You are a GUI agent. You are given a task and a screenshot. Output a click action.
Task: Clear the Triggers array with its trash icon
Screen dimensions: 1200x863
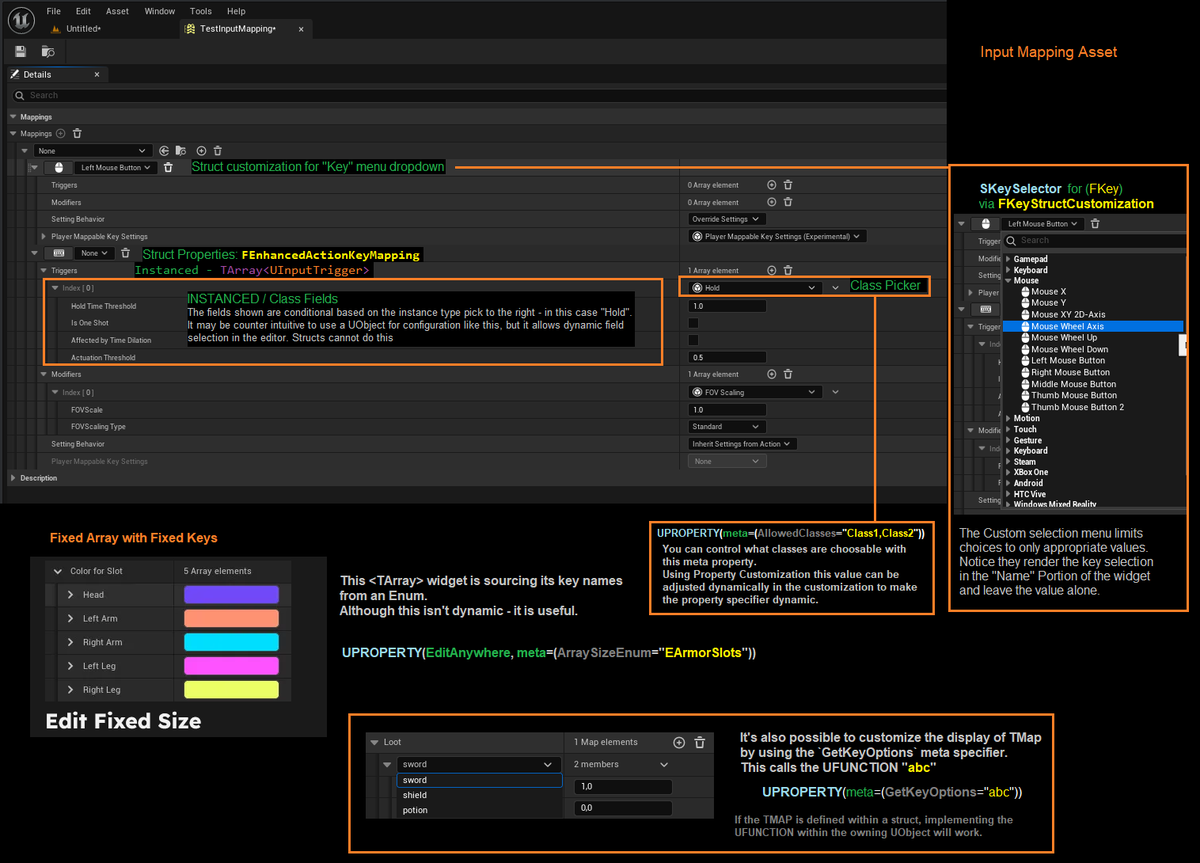788,267
